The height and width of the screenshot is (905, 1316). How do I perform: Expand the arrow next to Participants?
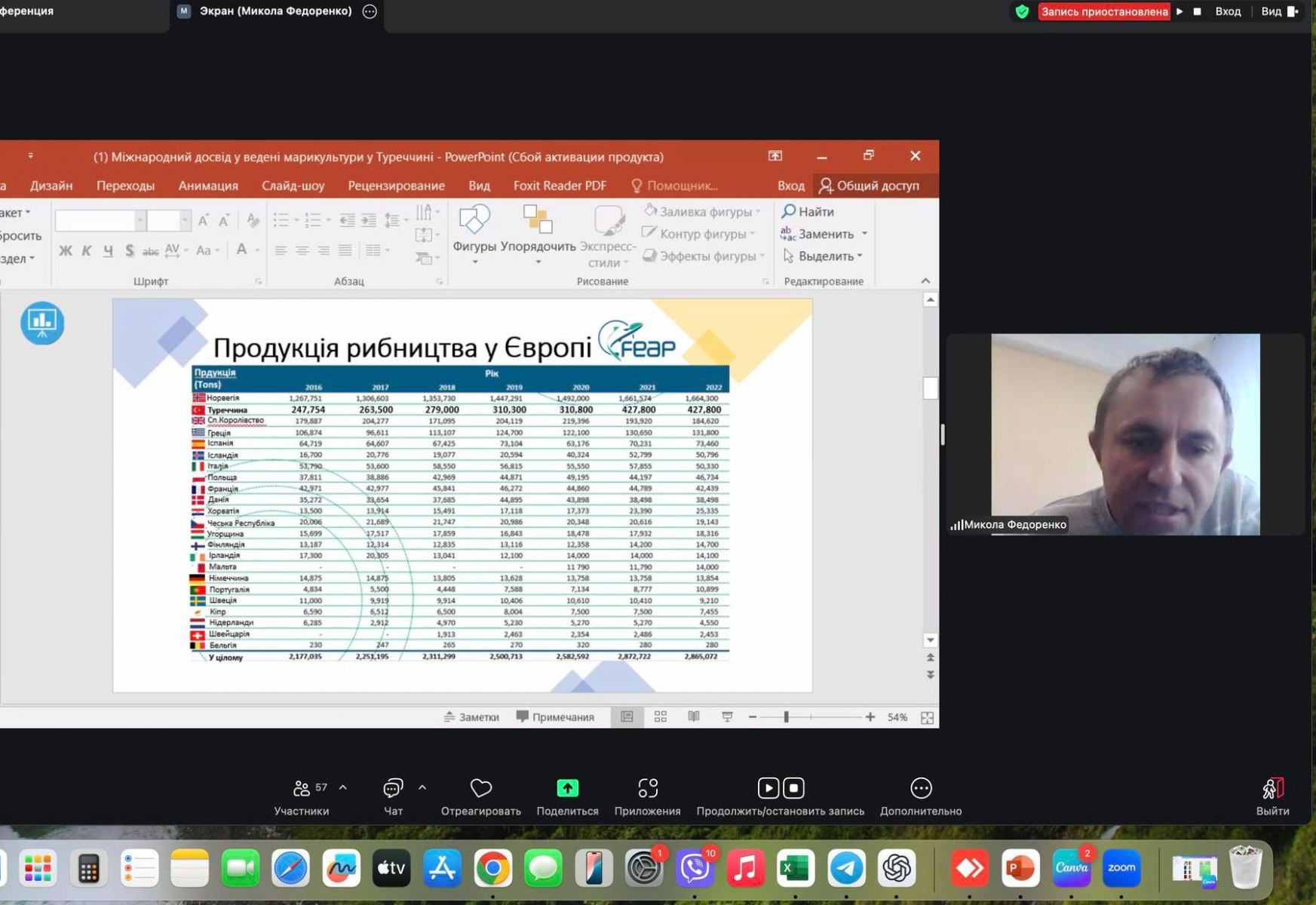[x=343, y=787]
